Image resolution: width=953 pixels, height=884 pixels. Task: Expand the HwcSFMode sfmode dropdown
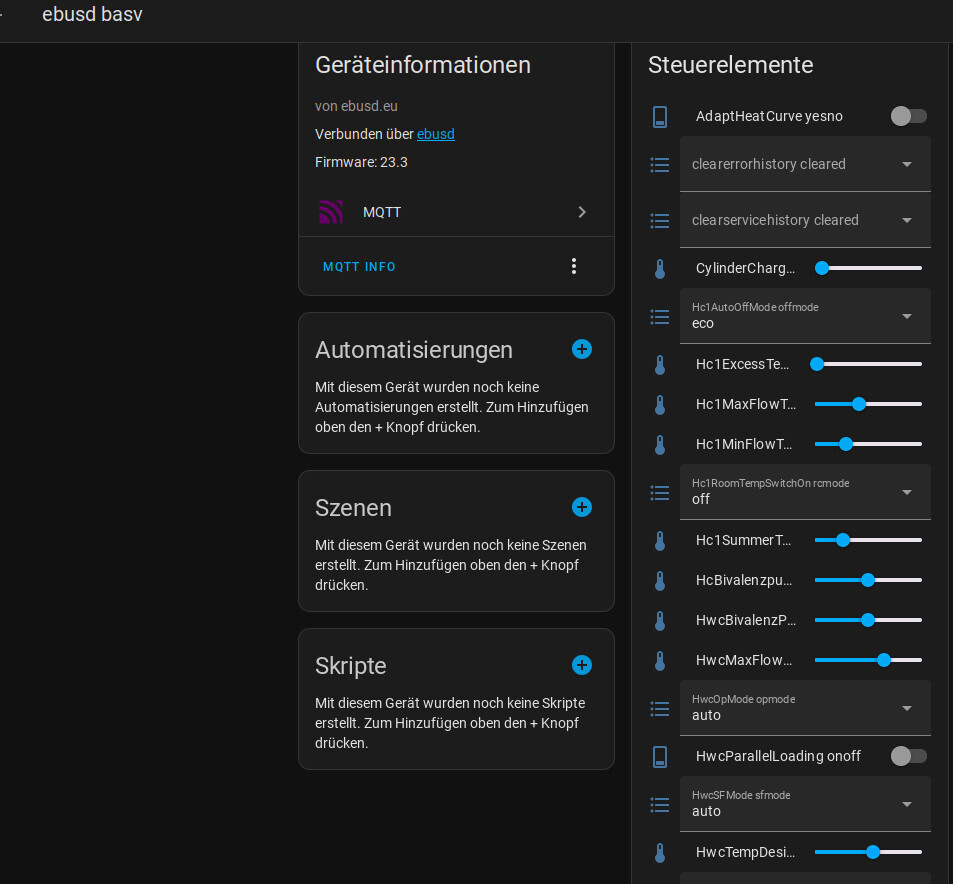[805, 804]
